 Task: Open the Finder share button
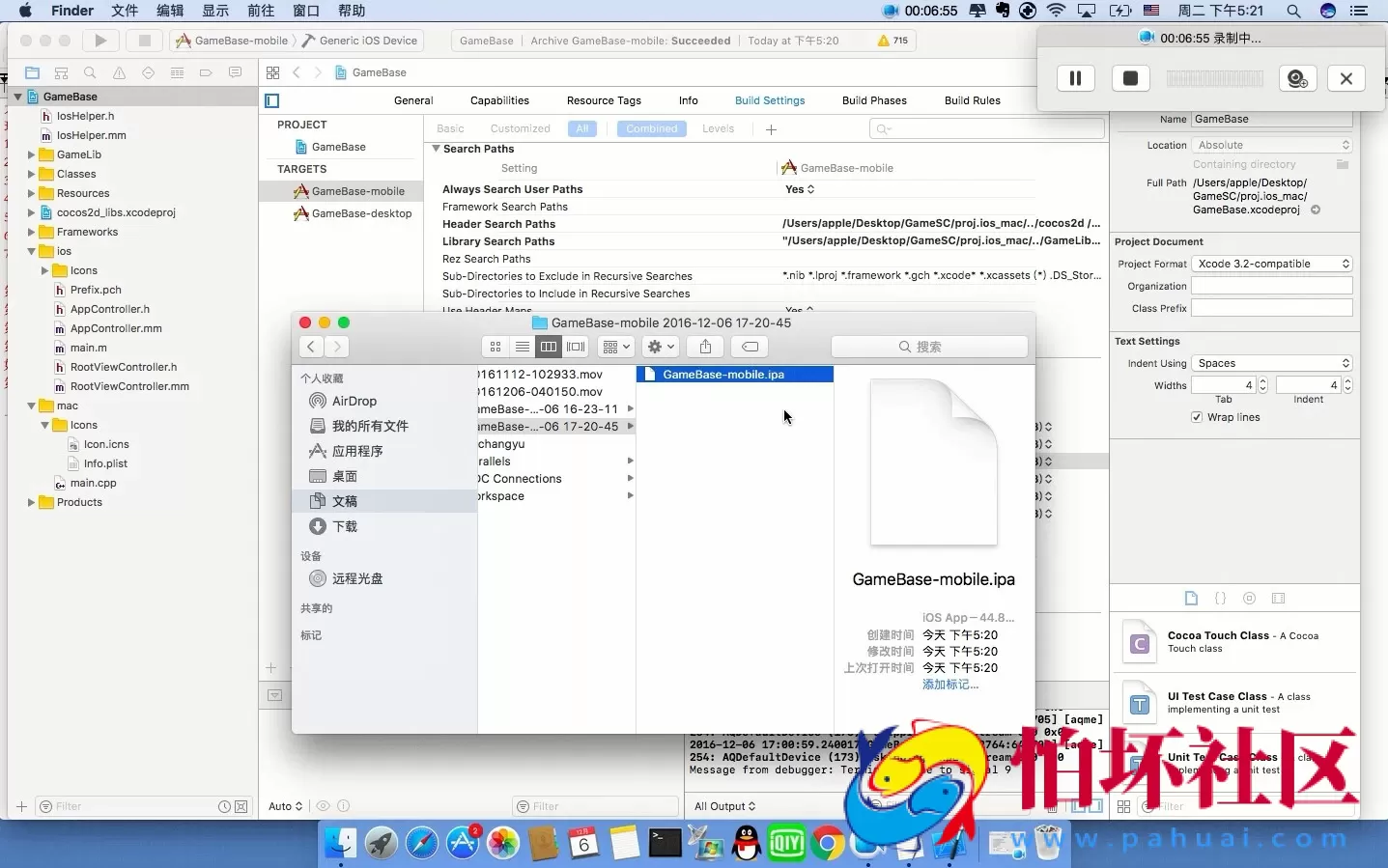pos(705,347)
